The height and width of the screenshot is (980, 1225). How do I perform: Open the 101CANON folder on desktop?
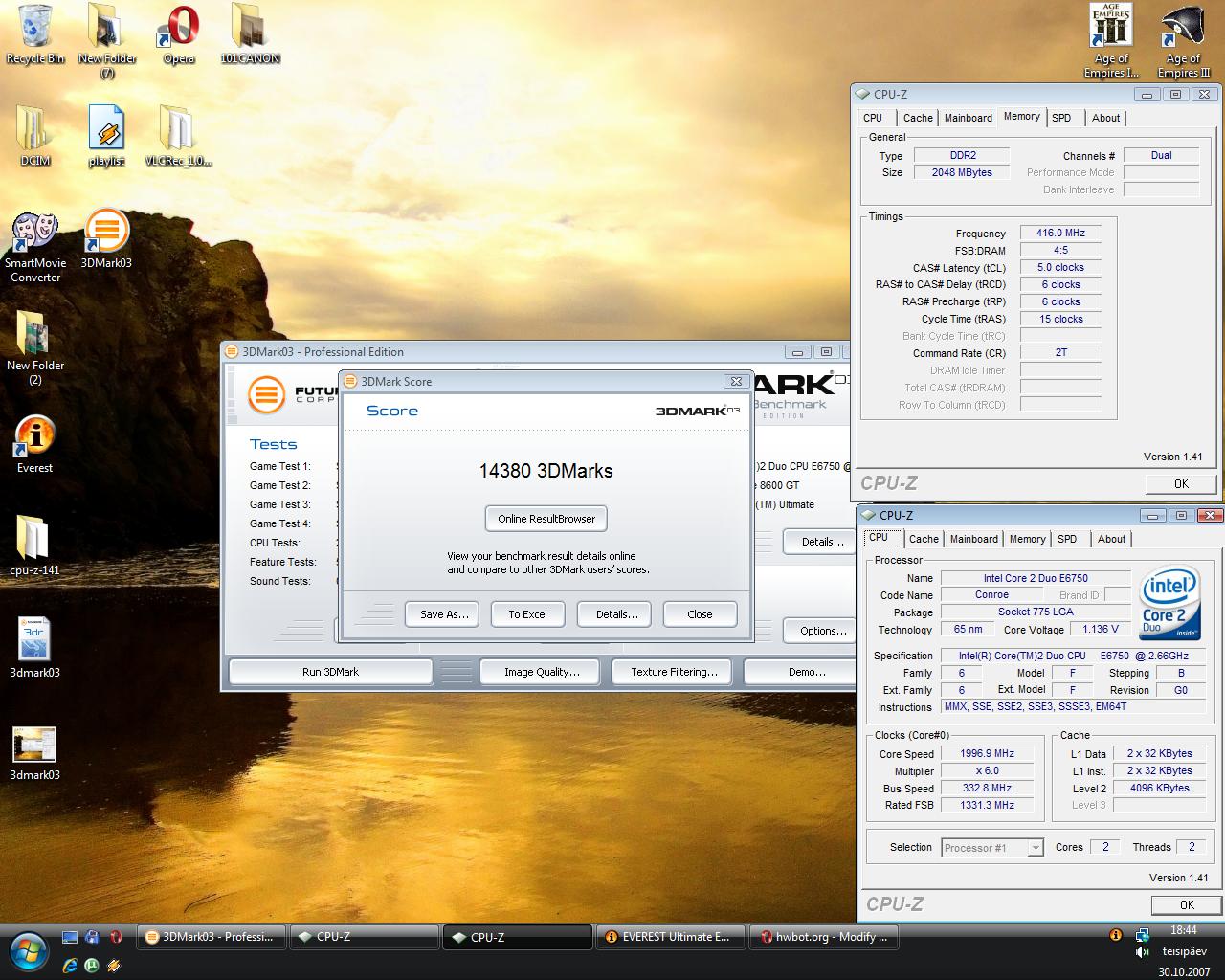click(x=250, y=34)
